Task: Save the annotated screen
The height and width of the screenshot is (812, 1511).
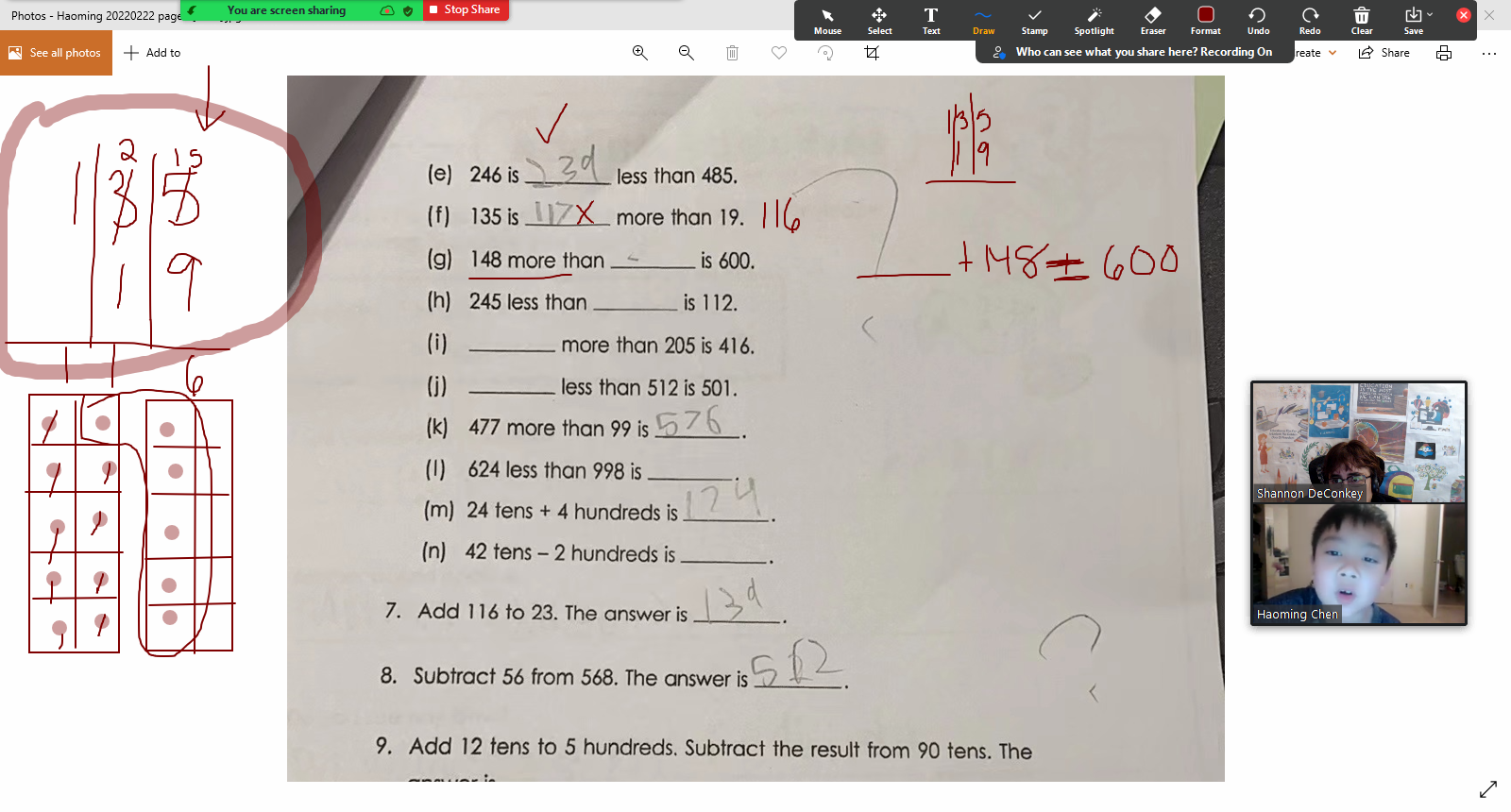Action: (1413, 20)
